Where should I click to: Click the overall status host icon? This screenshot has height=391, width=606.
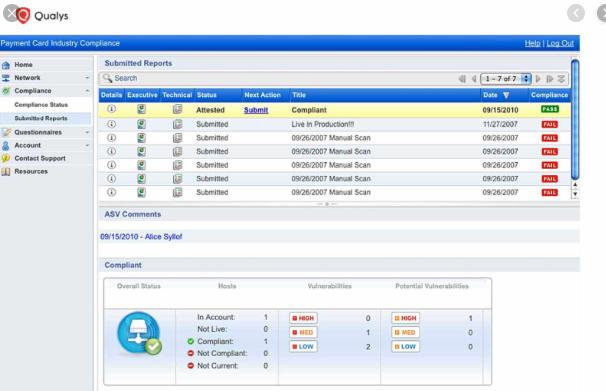(x=139, y=334)
